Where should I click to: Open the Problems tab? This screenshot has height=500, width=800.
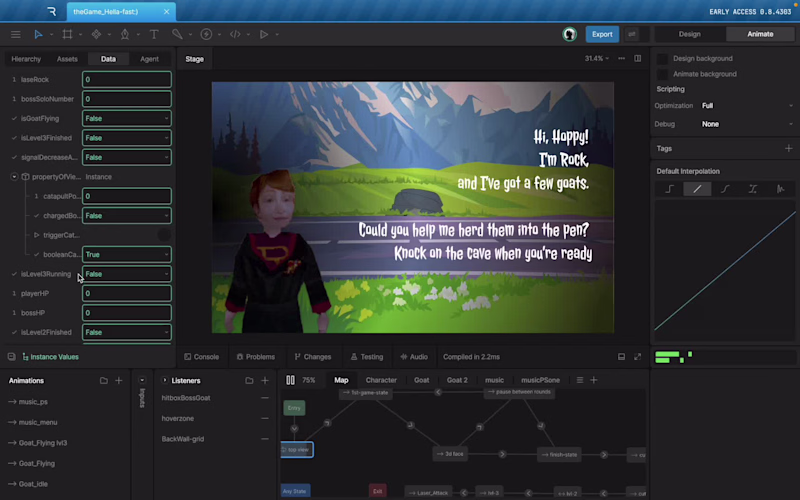pos(256,357)
